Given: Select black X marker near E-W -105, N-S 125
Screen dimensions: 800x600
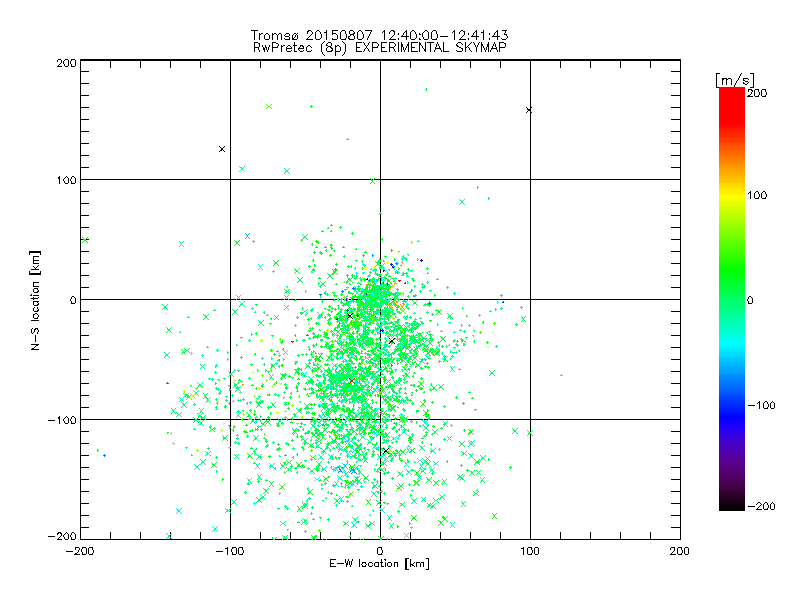Looking at the screenshot, I should coord(222,149).
